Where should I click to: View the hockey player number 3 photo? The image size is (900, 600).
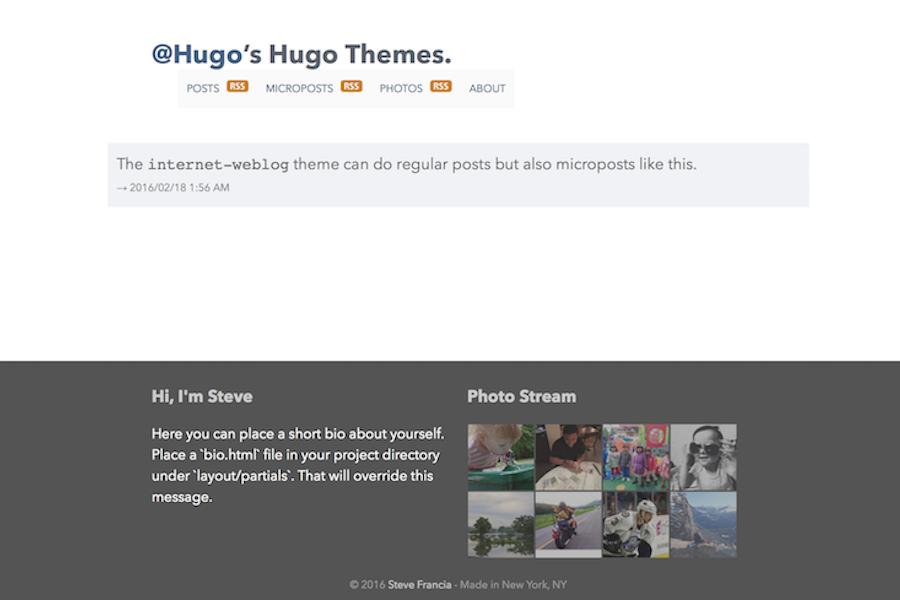(x=635, y=523)
